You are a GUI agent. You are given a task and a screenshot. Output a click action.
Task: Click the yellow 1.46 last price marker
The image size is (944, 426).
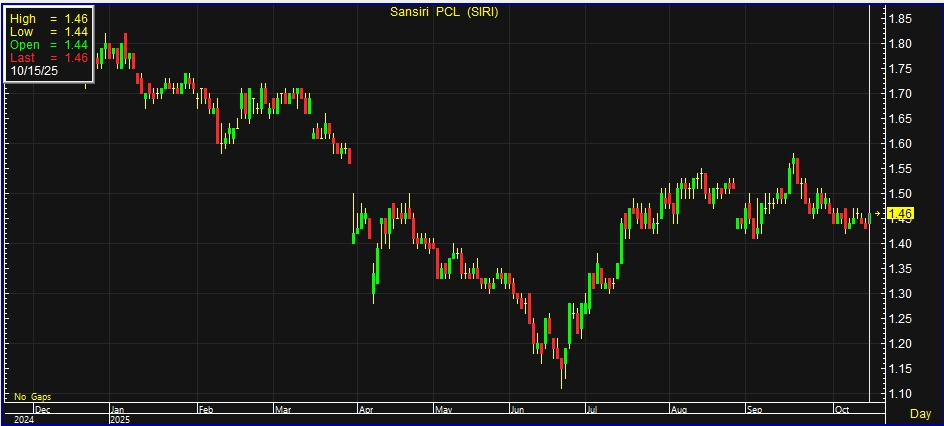pyautogui.click(x=901, y=213)
